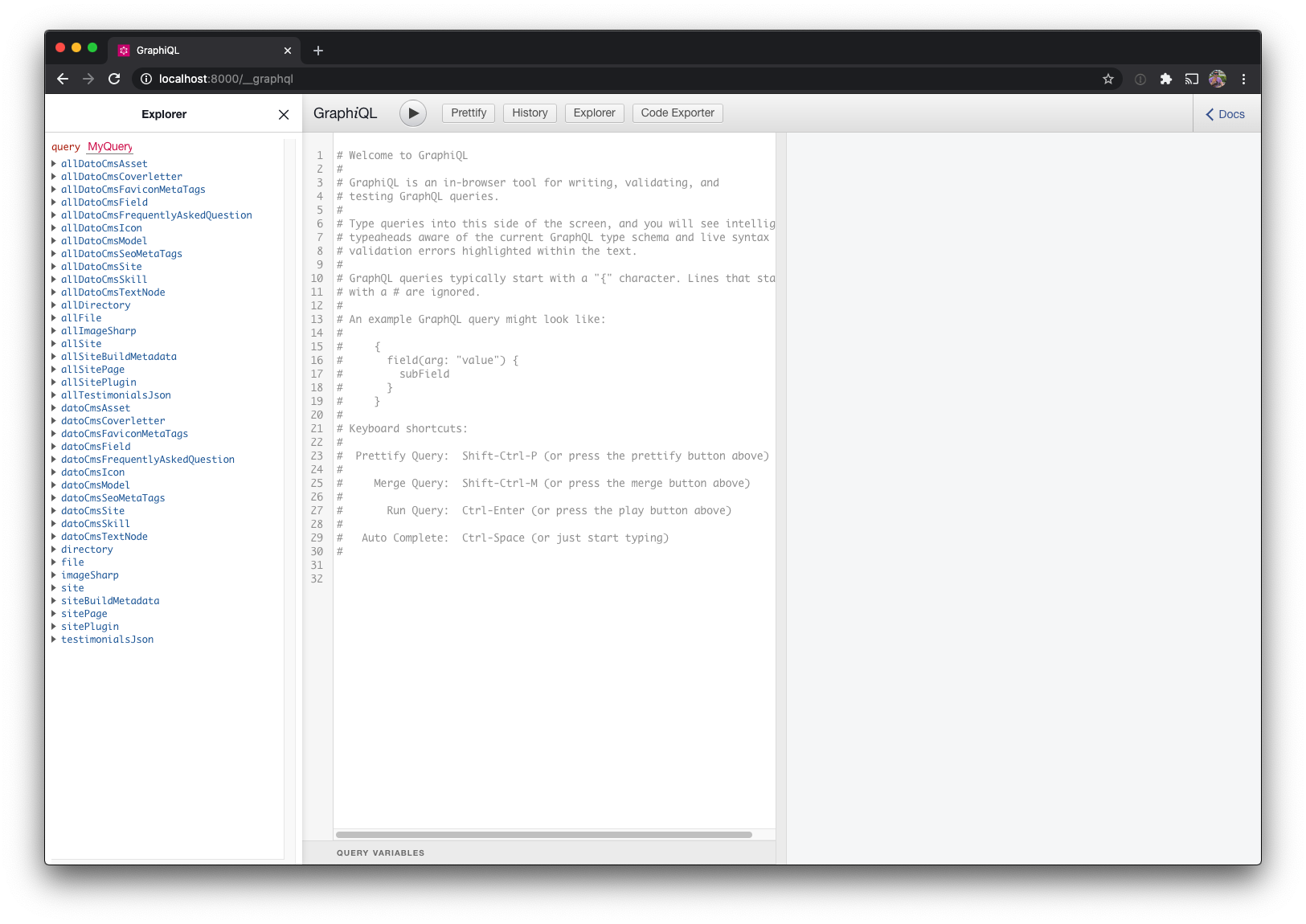
Task: Click the editor horizontal scrollbar
Action: click(x=543, y=835)
